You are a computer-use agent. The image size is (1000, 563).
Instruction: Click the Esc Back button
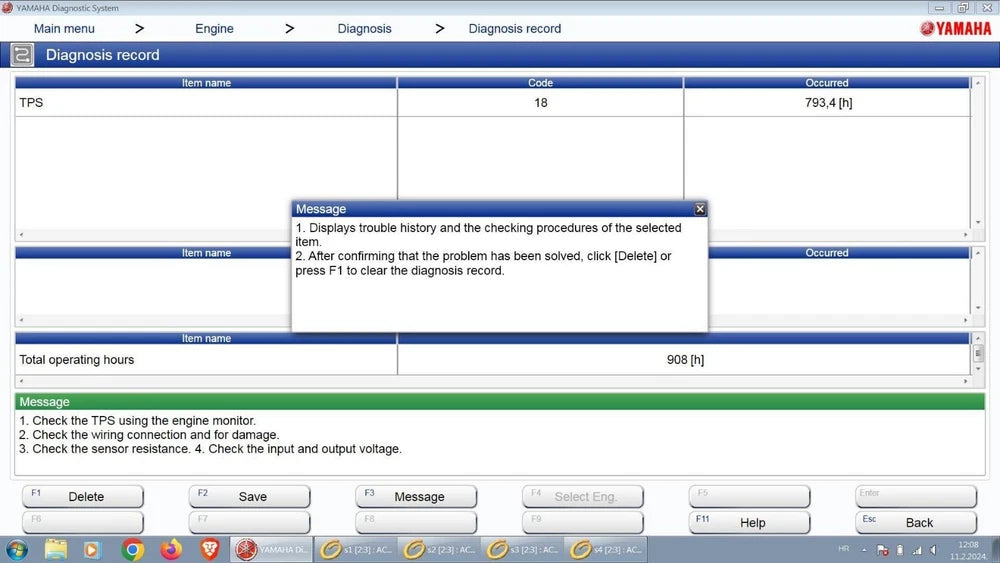(916, 522)
